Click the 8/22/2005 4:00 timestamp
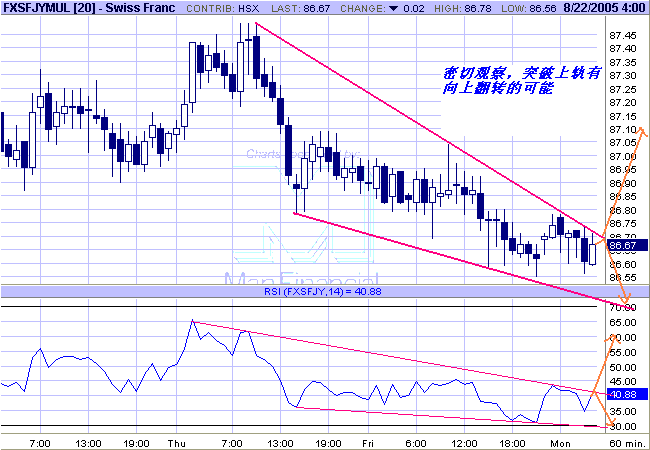The height and width of the screenshot is (450, 650). click(x=604, y=8)
